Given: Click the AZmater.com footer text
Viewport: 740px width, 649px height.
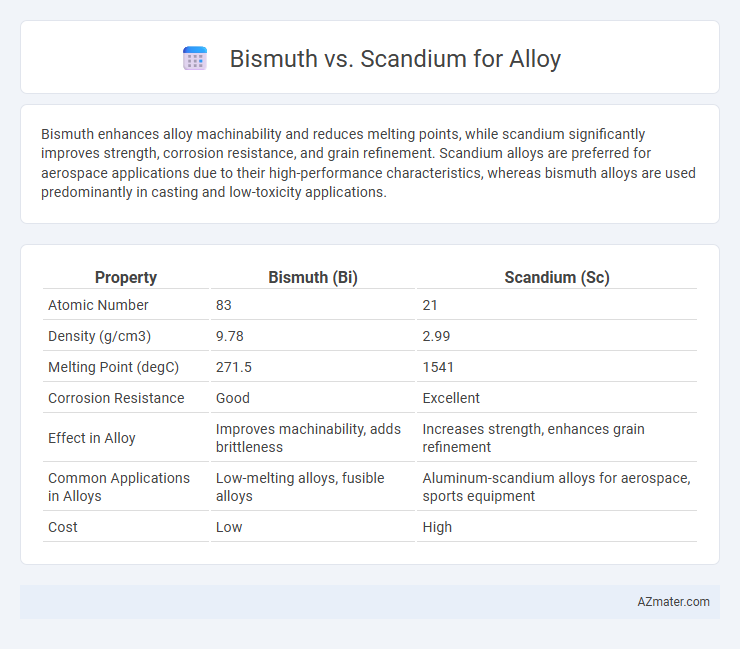Looking at the screenshot, I should 673,602.
